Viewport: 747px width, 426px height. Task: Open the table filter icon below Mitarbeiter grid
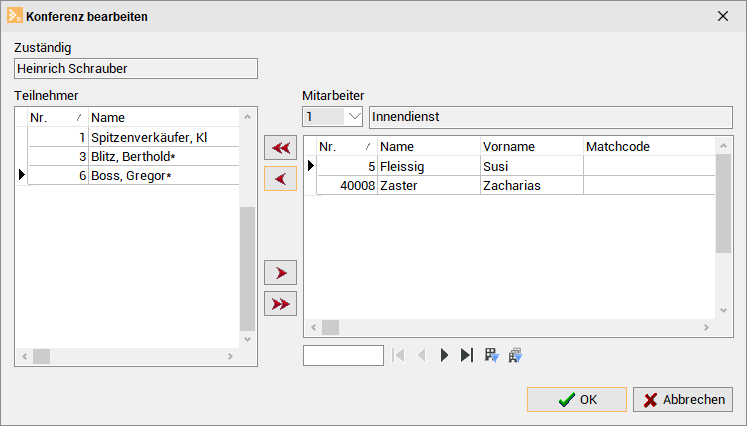[491, 355]
